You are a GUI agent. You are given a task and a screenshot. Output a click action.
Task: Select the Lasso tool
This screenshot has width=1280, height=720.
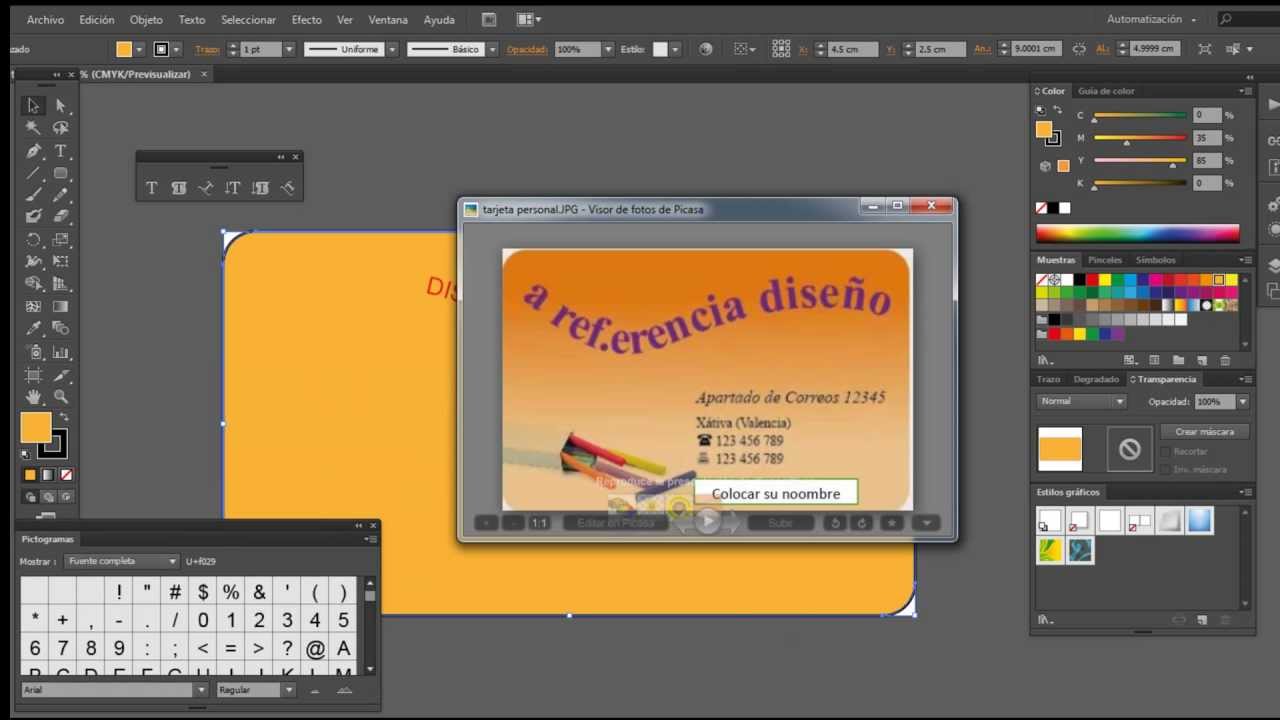61,128
